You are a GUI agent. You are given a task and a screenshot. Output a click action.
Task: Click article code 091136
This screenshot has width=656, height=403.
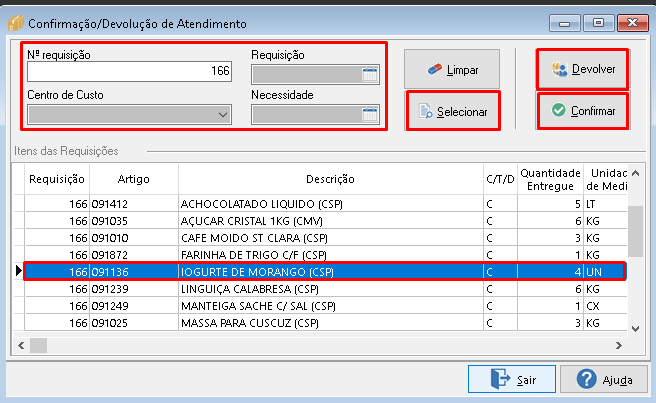[110, 272]
